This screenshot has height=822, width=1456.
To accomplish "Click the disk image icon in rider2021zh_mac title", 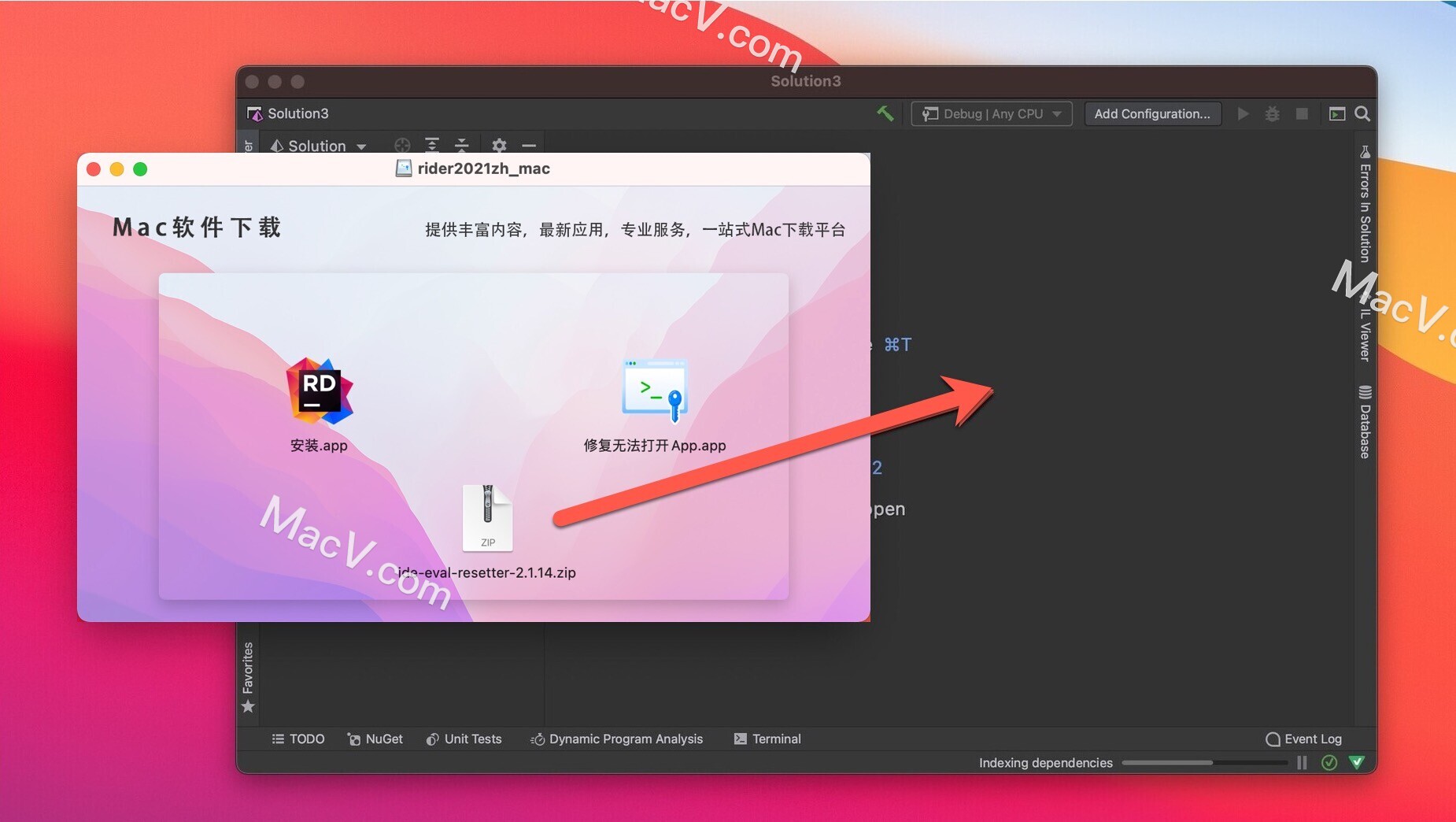I will 404,168.
